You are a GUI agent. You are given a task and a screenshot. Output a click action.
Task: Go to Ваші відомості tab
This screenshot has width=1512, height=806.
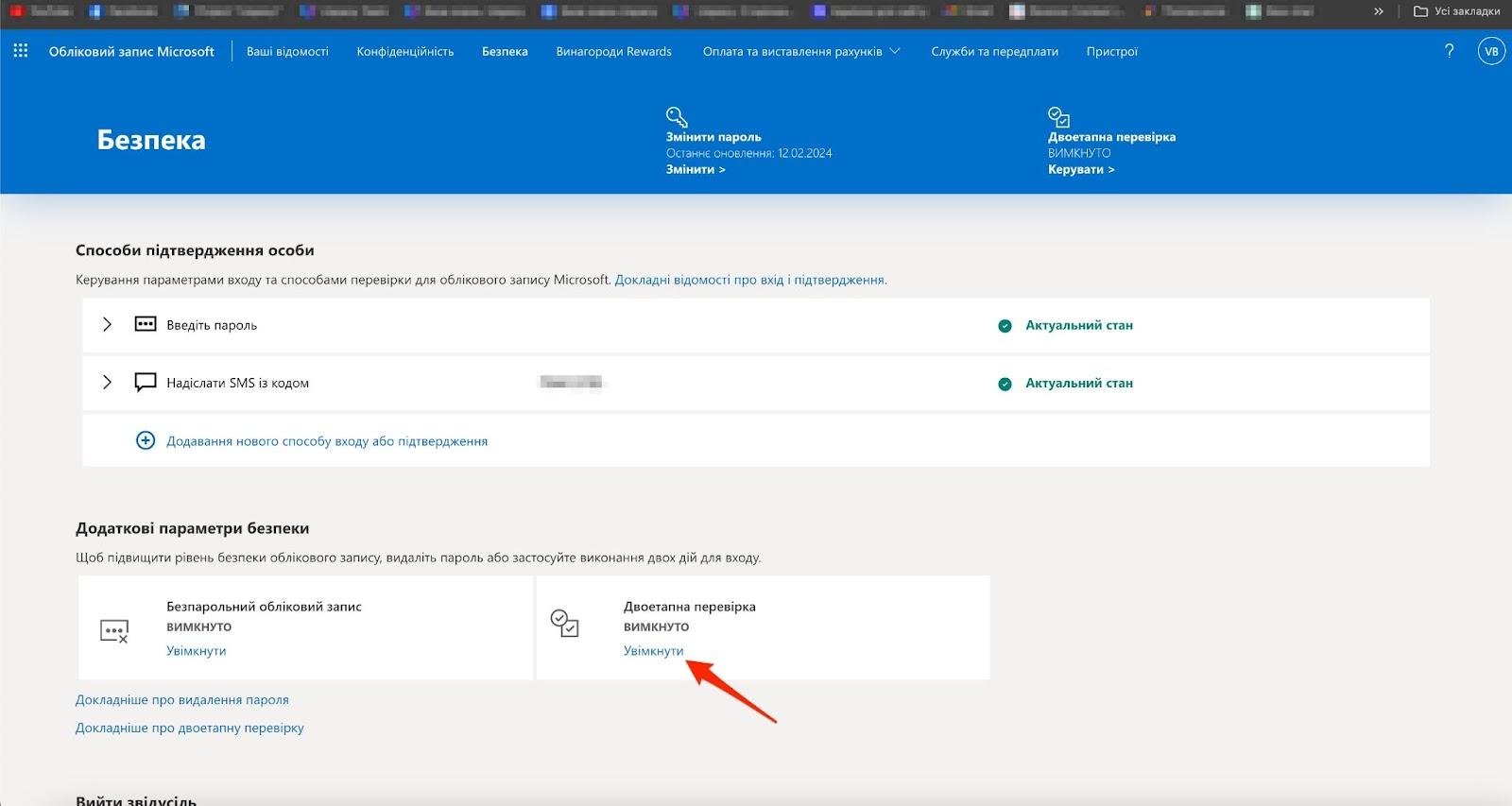pos(287,51)
